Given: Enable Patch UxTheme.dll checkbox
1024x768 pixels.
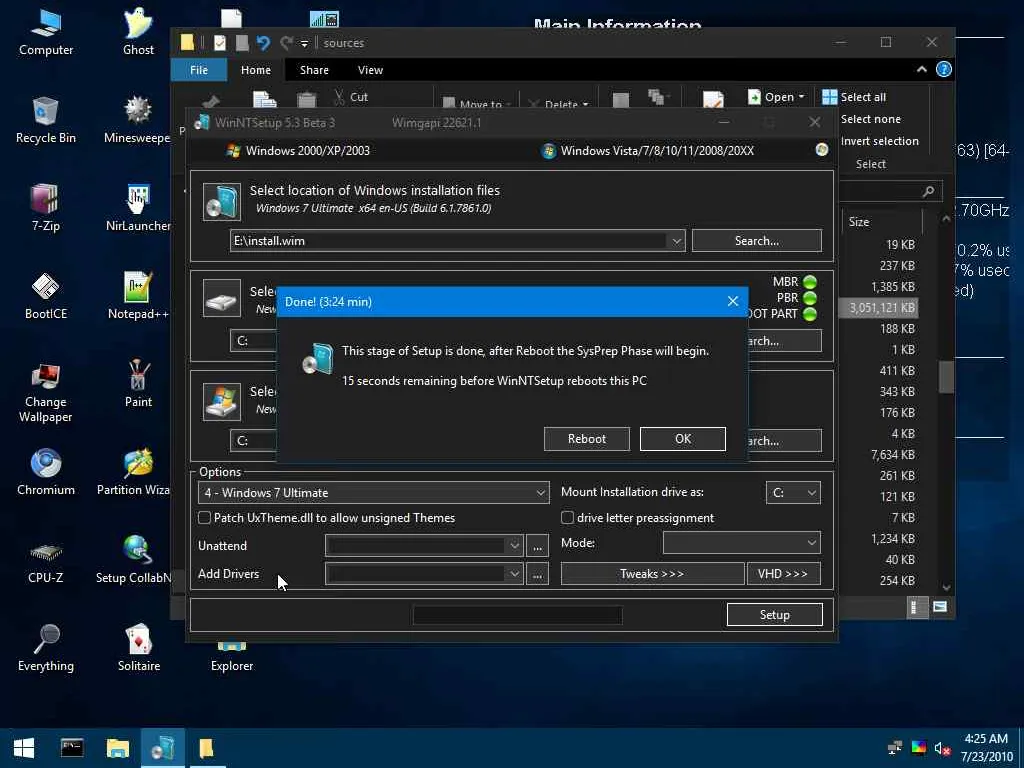Looking at the screenshot, I should [204, 518].
